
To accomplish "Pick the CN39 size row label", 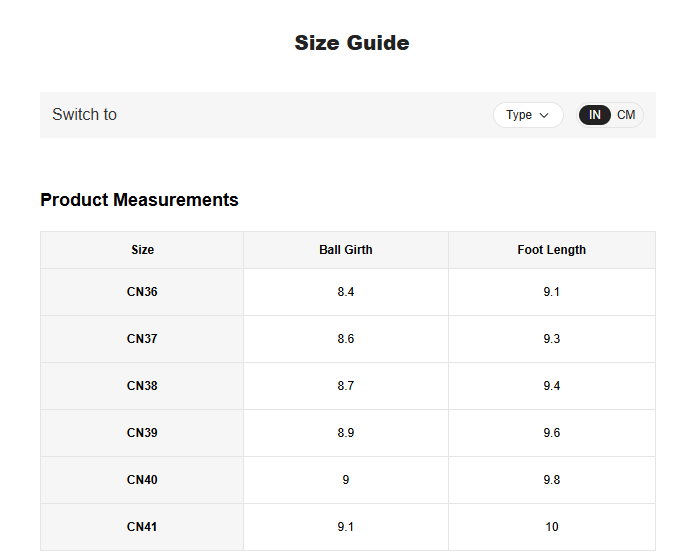I will click(x=142, y=433).
